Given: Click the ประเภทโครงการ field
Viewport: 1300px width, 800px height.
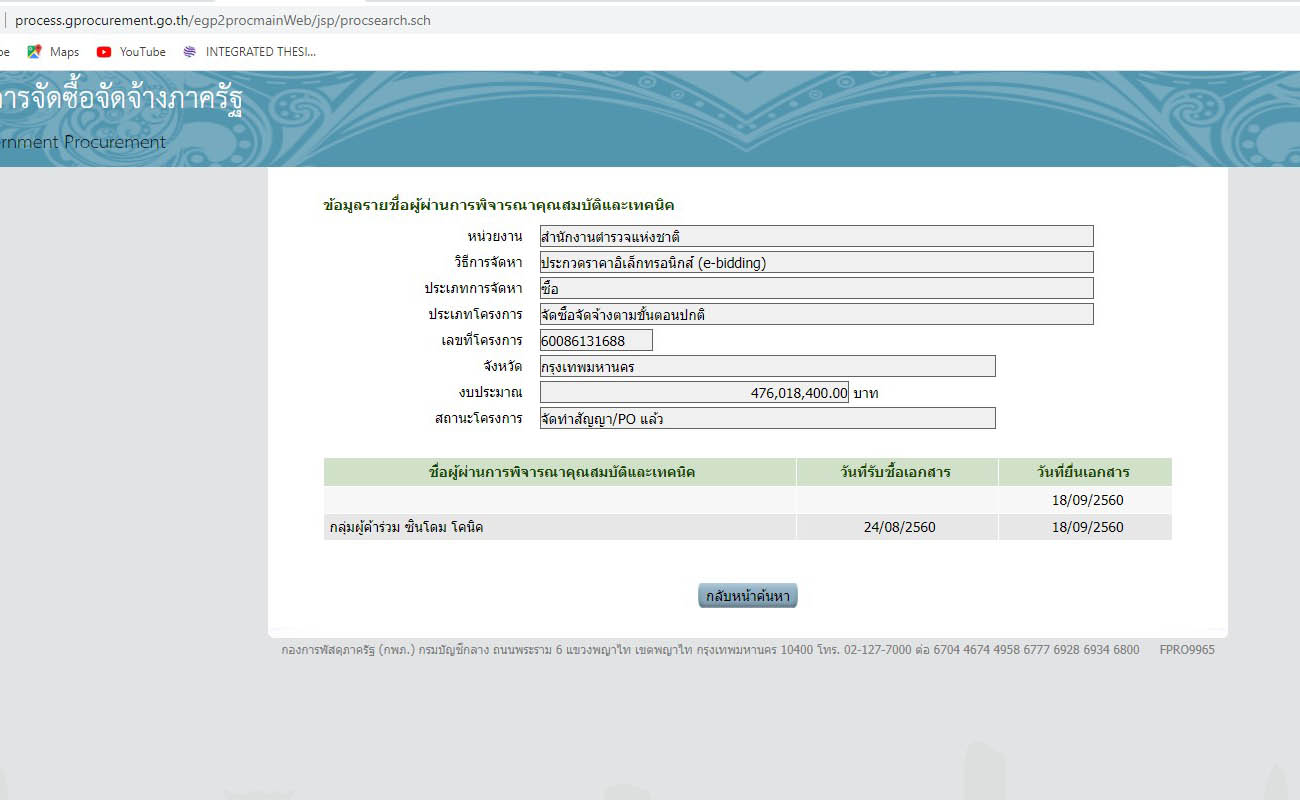Looking at the screenshot, I should [815, 315].
